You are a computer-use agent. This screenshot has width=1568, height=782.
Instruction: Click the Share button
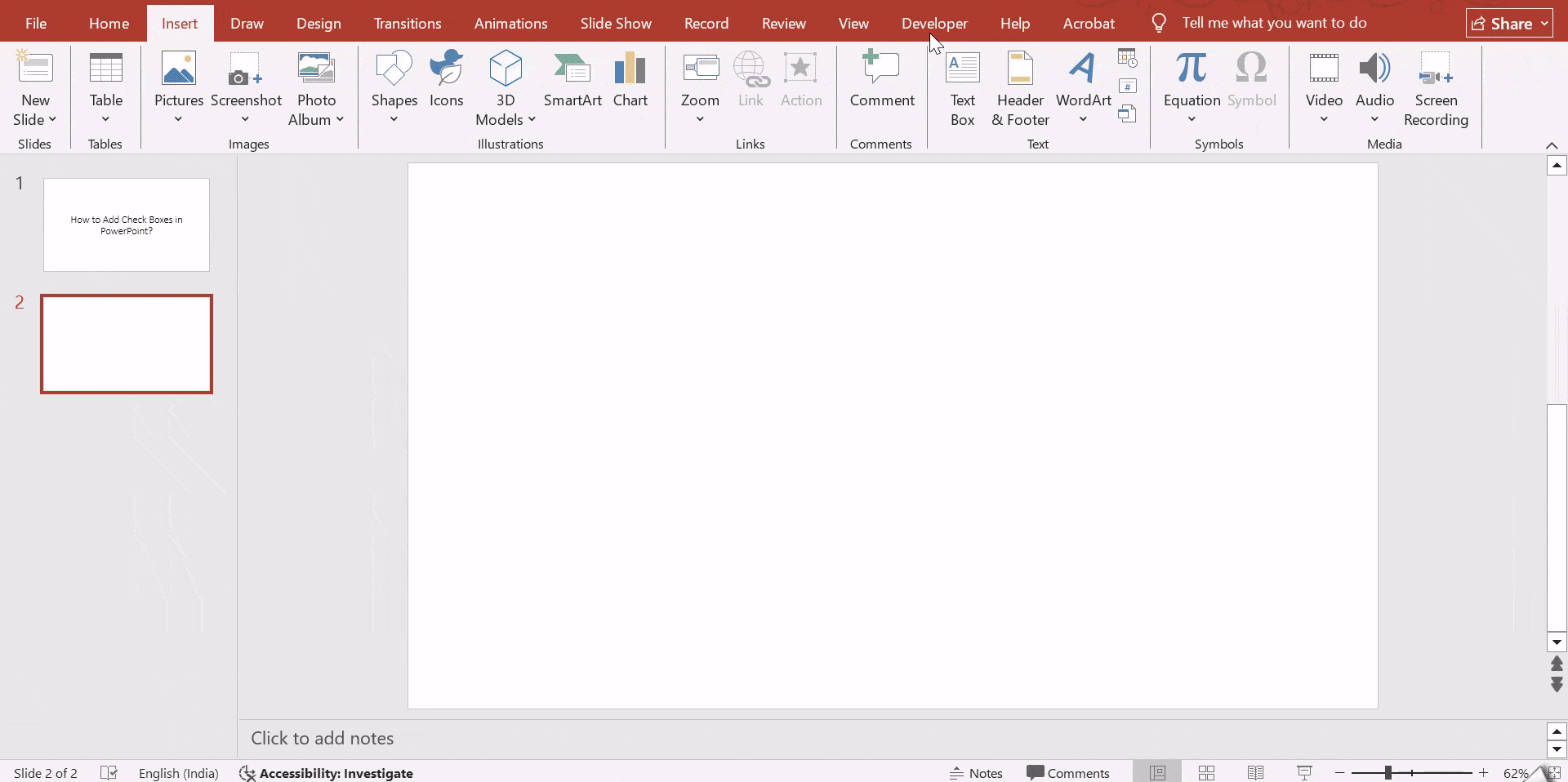(1508, 23)
